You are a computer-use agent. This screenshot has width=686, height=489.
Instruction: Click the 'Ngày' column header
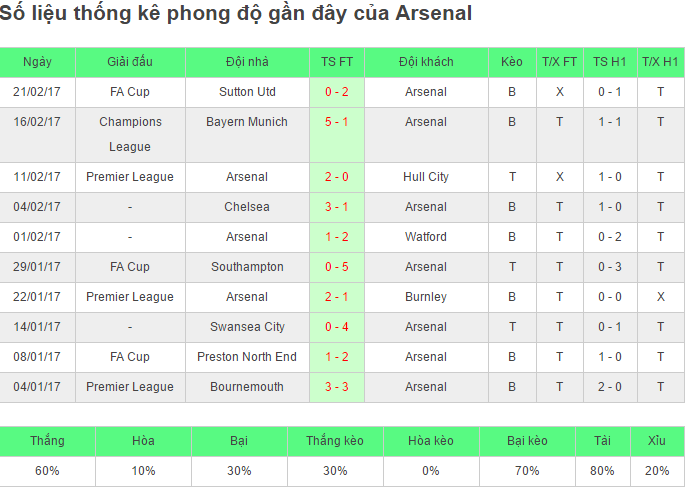pos(37,62)
